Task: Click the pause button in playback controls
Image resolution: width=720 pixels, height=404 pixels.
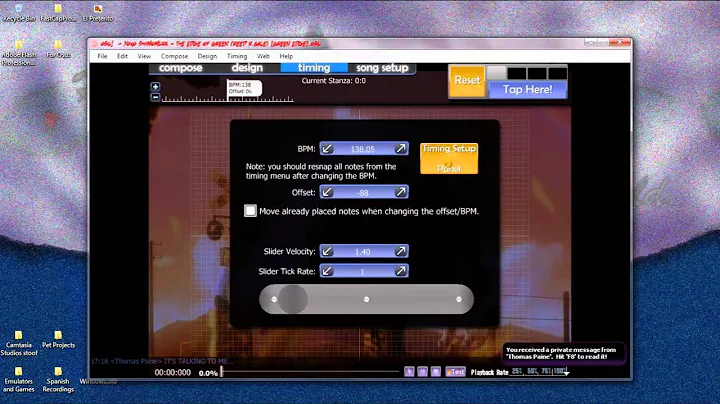Action: pyautogui.click(x=422, y=371)
